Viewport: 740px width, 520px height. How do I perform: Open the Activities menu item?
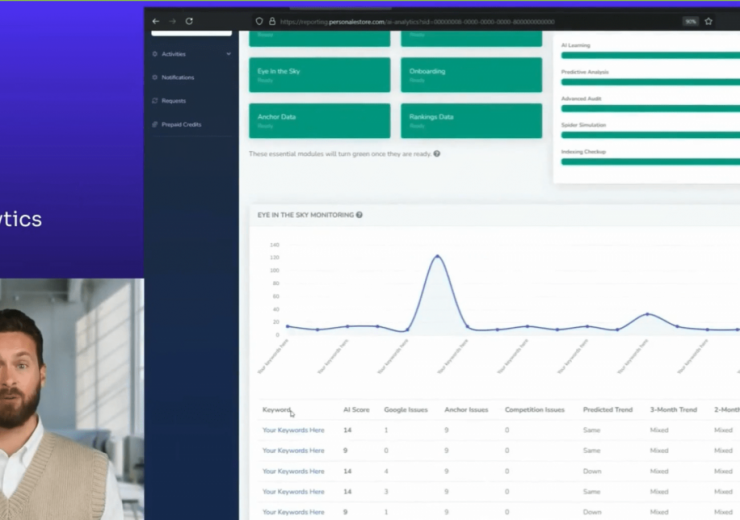(x=174, y=54)
